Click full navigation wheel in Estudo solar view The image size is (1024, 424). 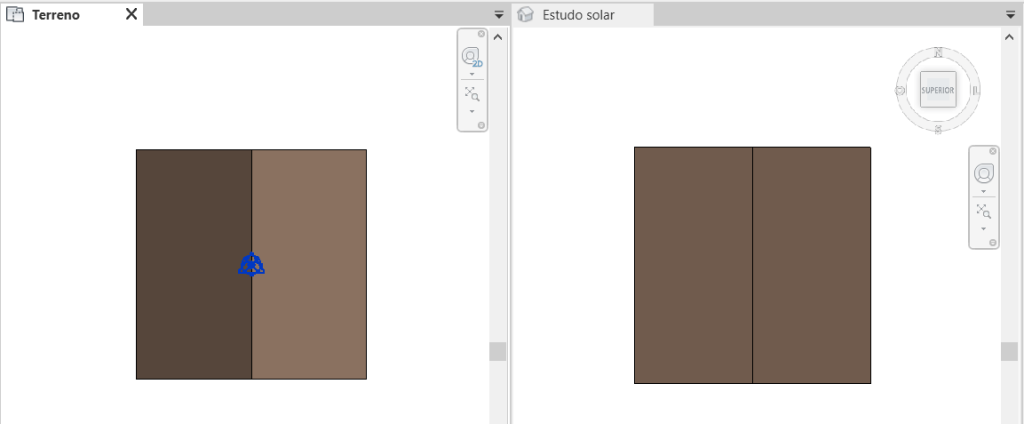983,173
